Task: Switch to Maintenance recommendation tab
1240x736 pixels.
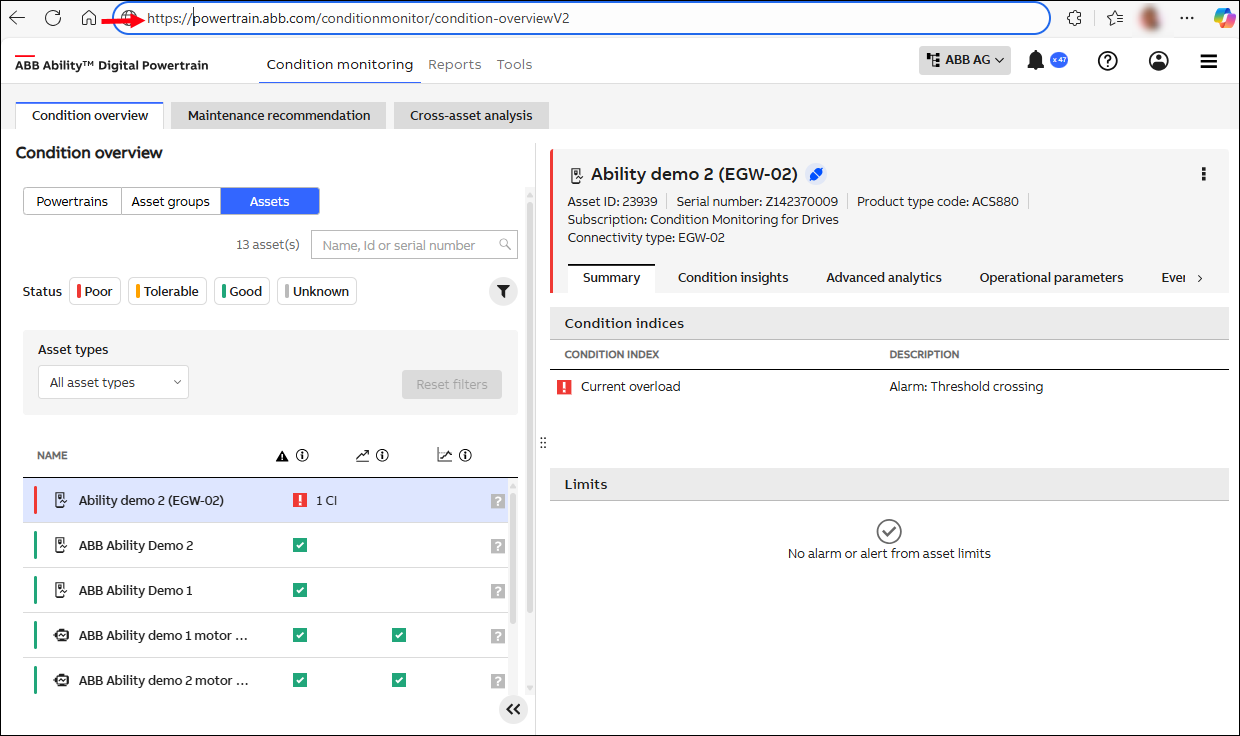Action: 279,115
